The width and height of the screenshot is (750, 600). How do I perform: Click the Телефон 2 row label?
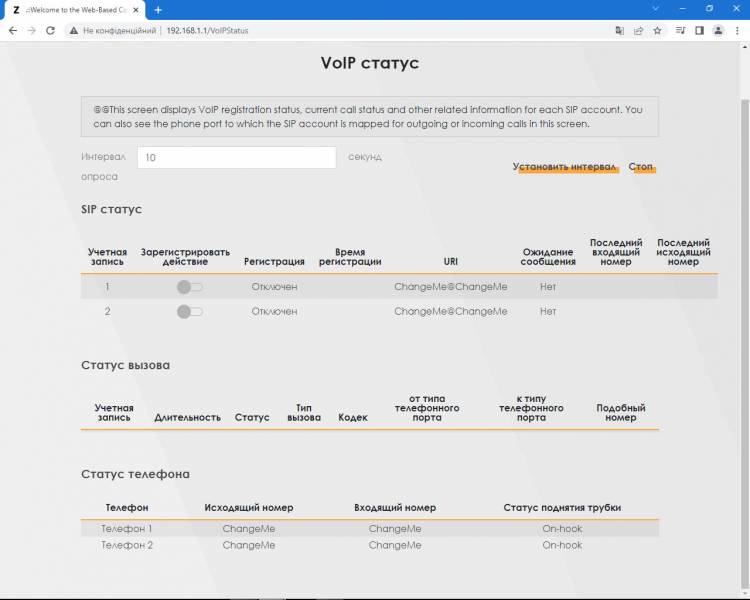tap(127, 545)
